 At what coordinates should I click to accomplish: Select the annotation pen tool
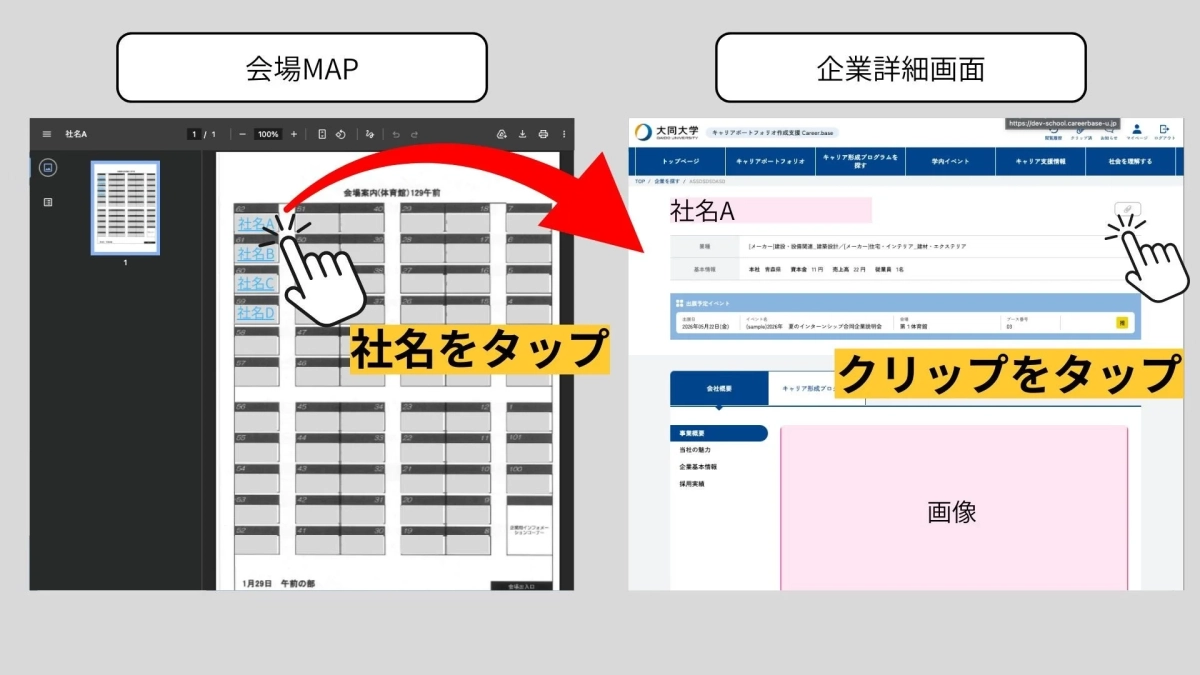[x=369, y=134]
